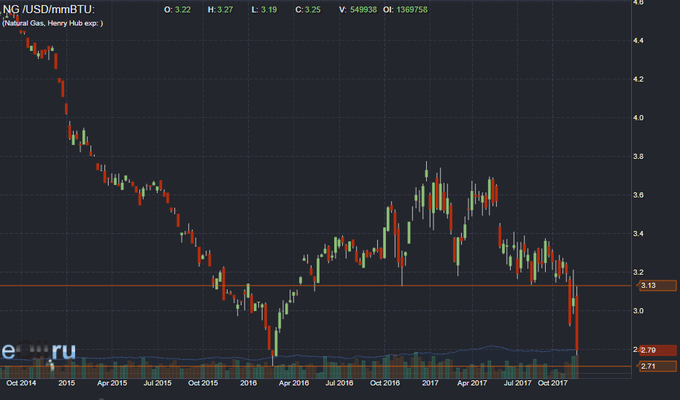Click the 2.71 price level label
This screenshot has height=400, width=680.
646,368
